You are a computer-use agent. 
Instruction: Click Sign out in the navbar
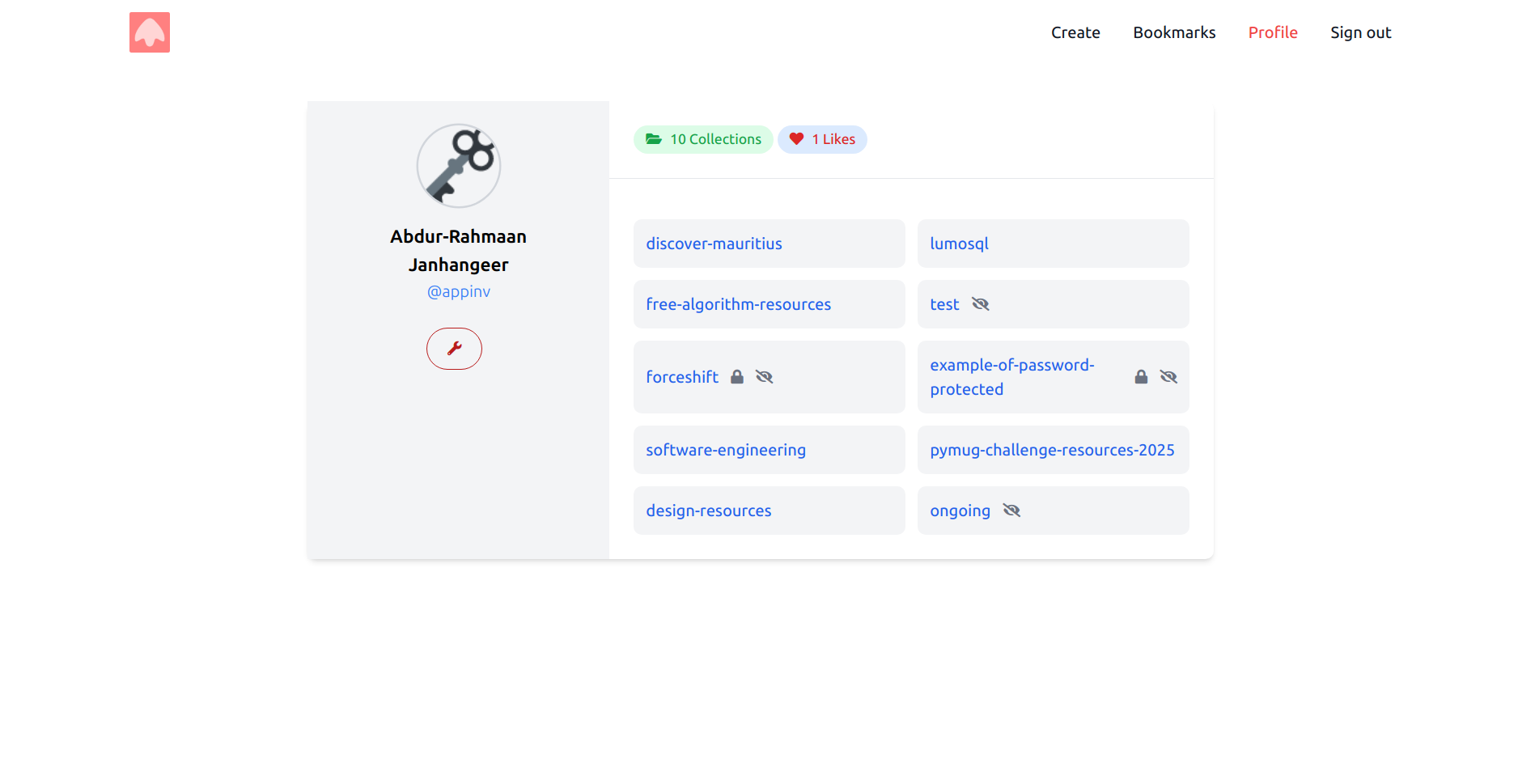tap(1360, 32)
